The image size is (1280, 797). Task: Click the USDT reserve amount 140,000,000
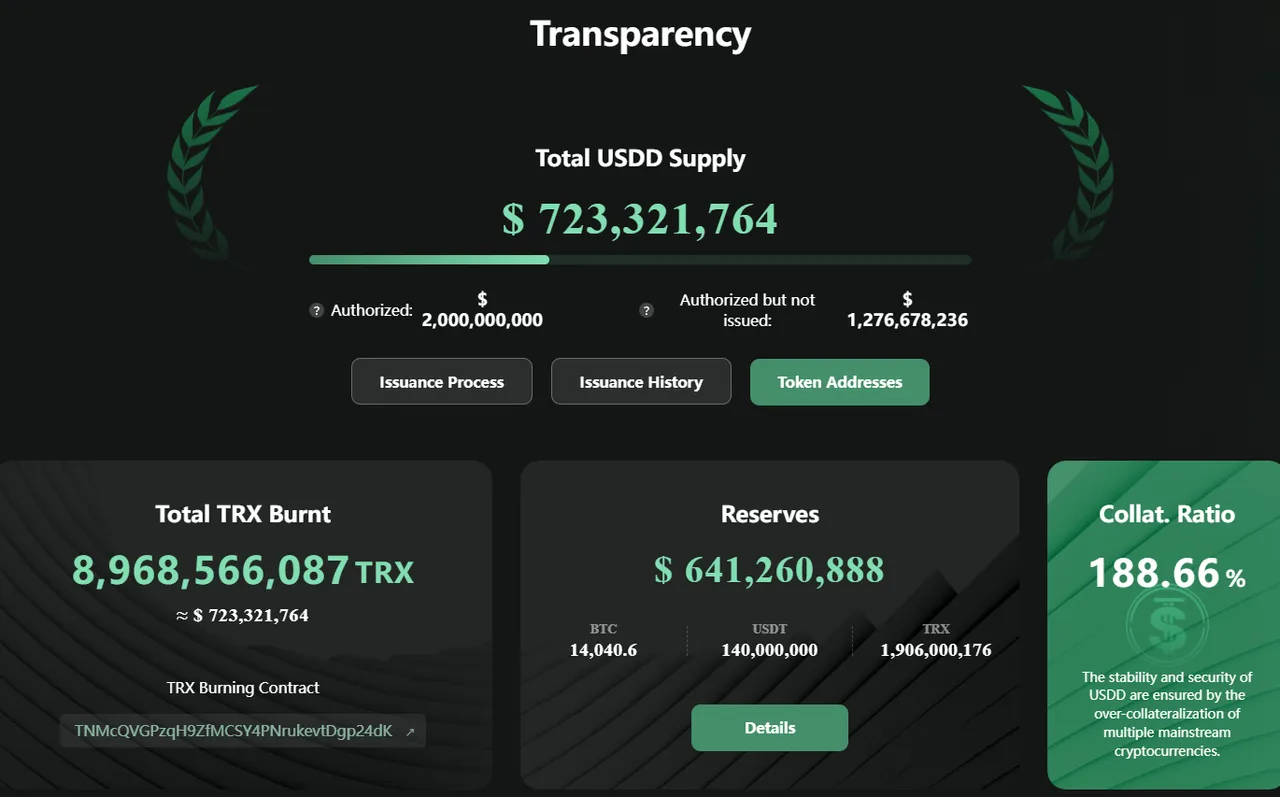click(x=770, y=650)
